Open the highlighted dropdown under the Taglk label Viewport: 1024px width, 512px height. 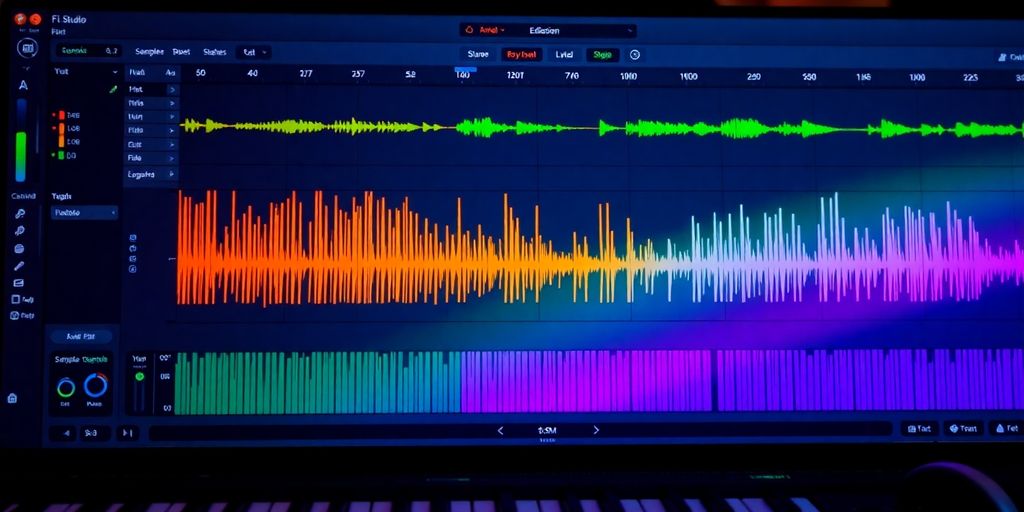[84, 212]
